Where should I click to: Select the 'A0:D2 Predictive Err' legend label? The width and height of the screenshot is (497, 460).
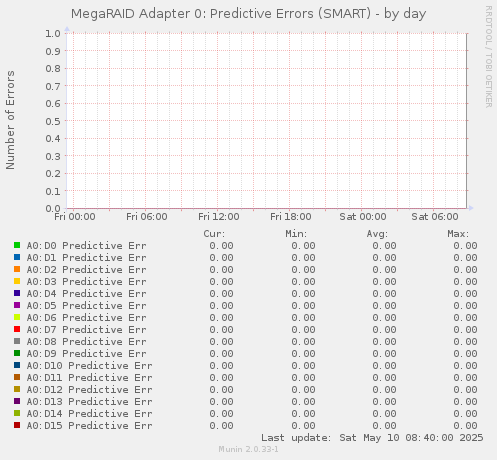[86, 270]
